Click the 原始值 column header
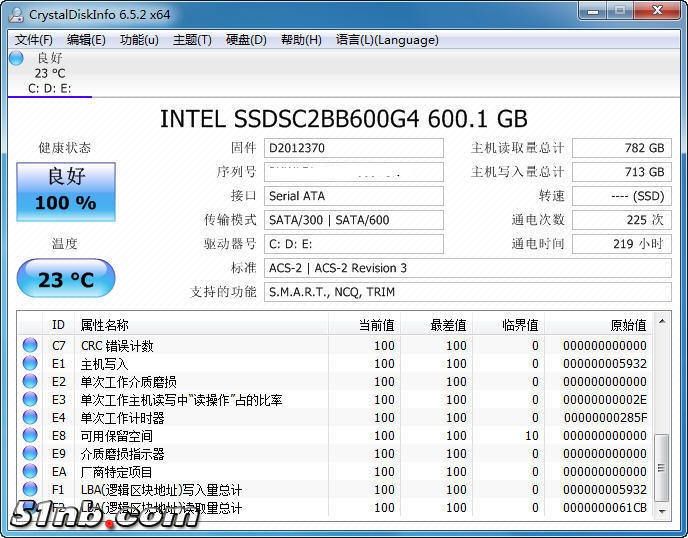 pyautogui.click(x=628, y=325)
